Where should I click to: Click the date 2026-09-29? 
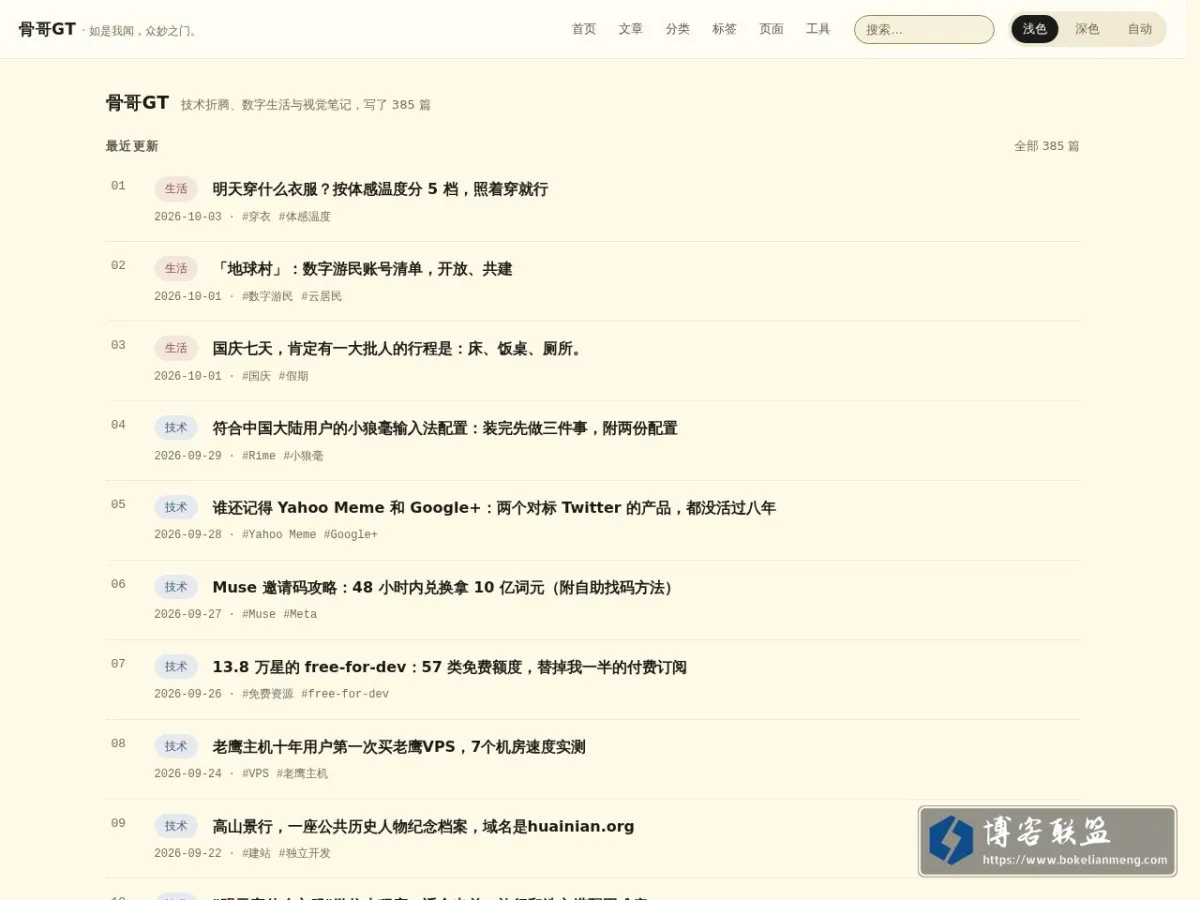point(188,456)
